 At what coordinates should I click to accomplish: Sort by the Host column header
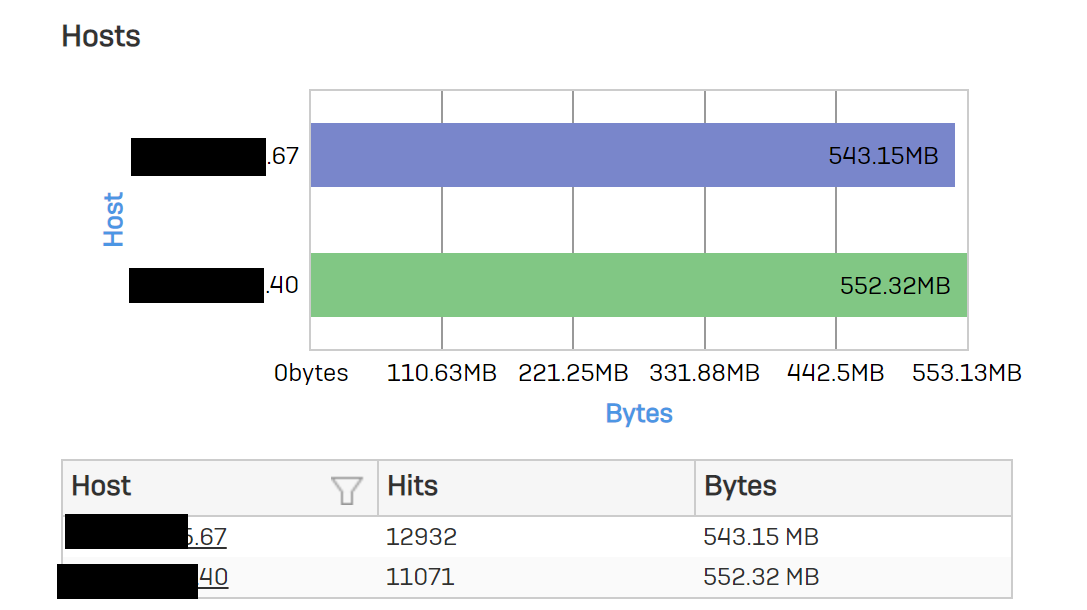(101, 487)
